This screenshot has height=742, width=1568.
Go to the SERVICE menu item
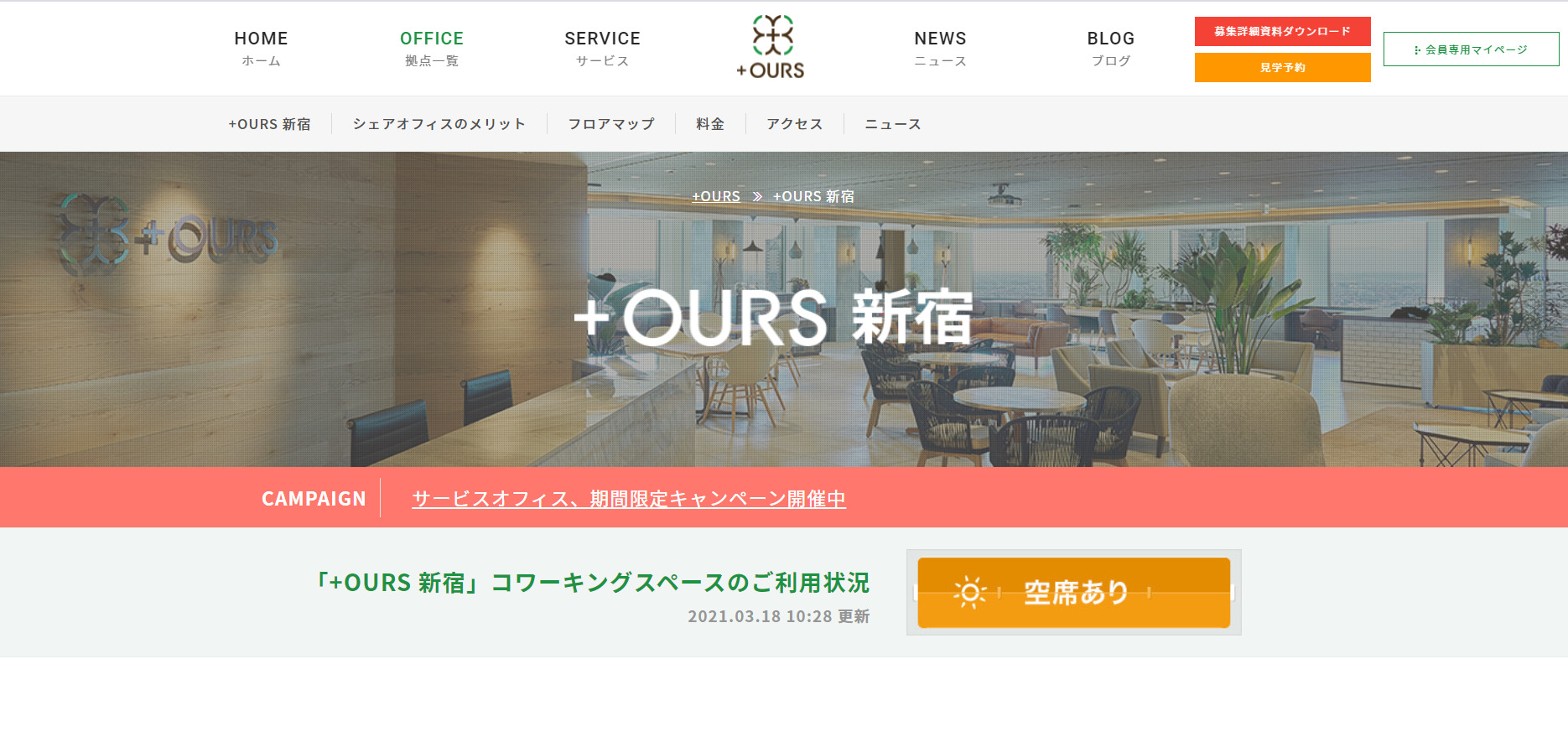tap(602, 49)
